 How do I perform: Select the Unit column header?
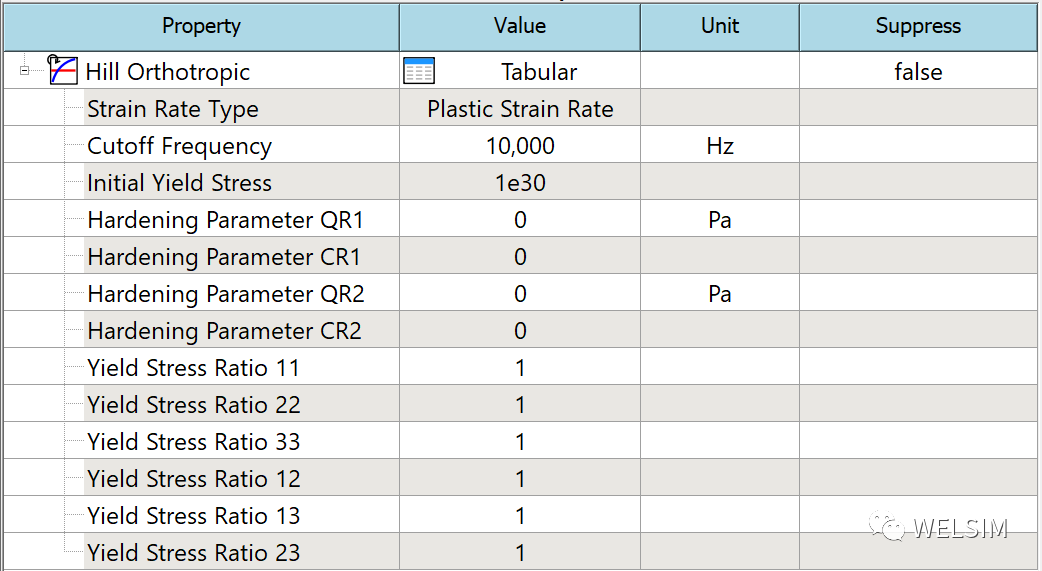pos(720,26)
